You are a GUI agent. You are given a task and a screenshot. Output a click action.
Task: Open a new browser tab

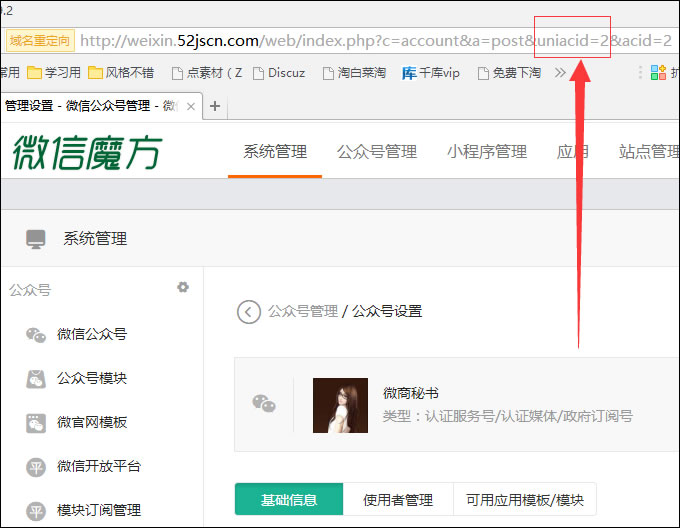click(x=214, y=106)
